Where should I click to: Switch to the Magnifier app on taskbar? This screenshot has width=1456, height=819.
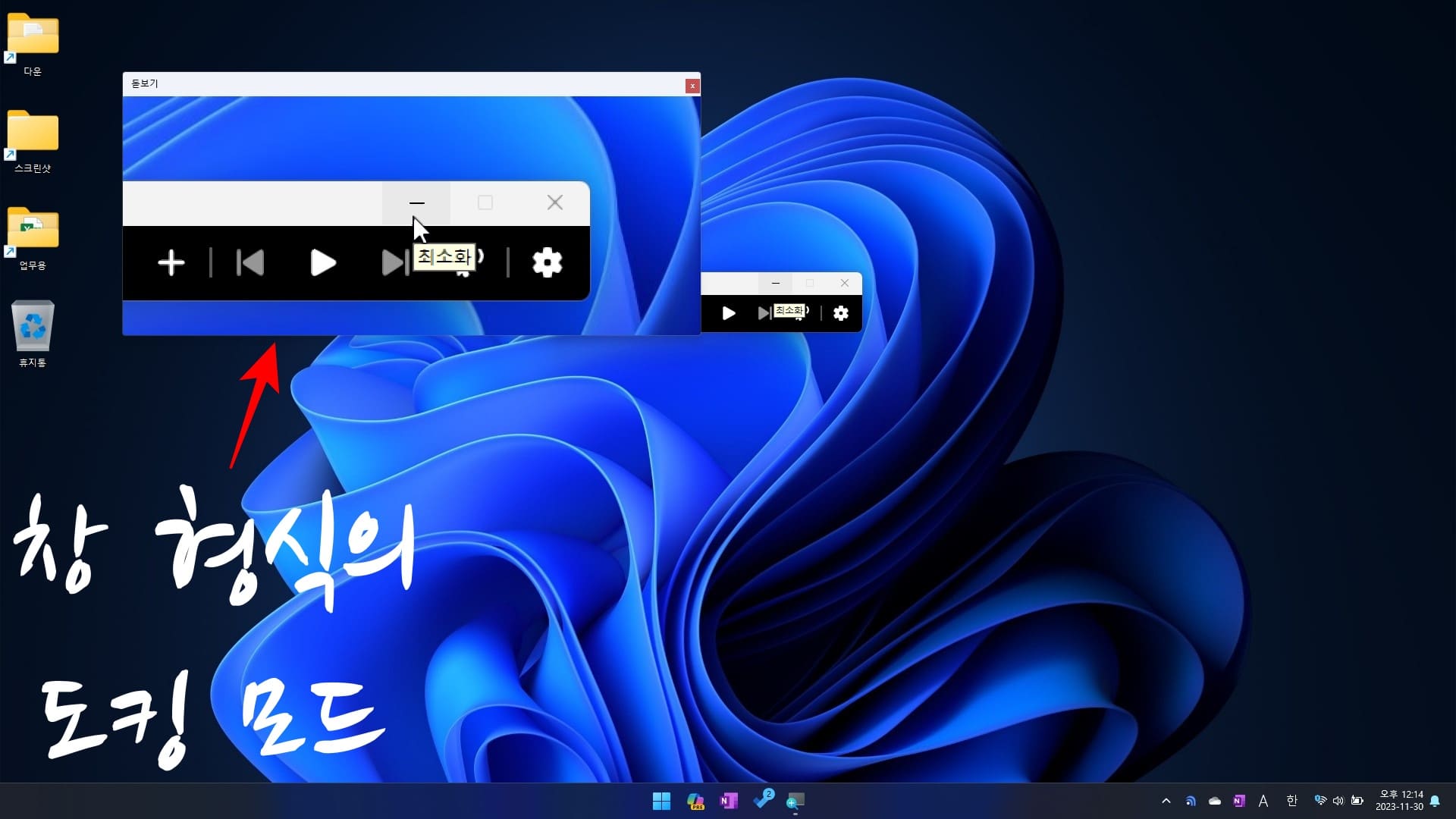(x=795, y=801)
